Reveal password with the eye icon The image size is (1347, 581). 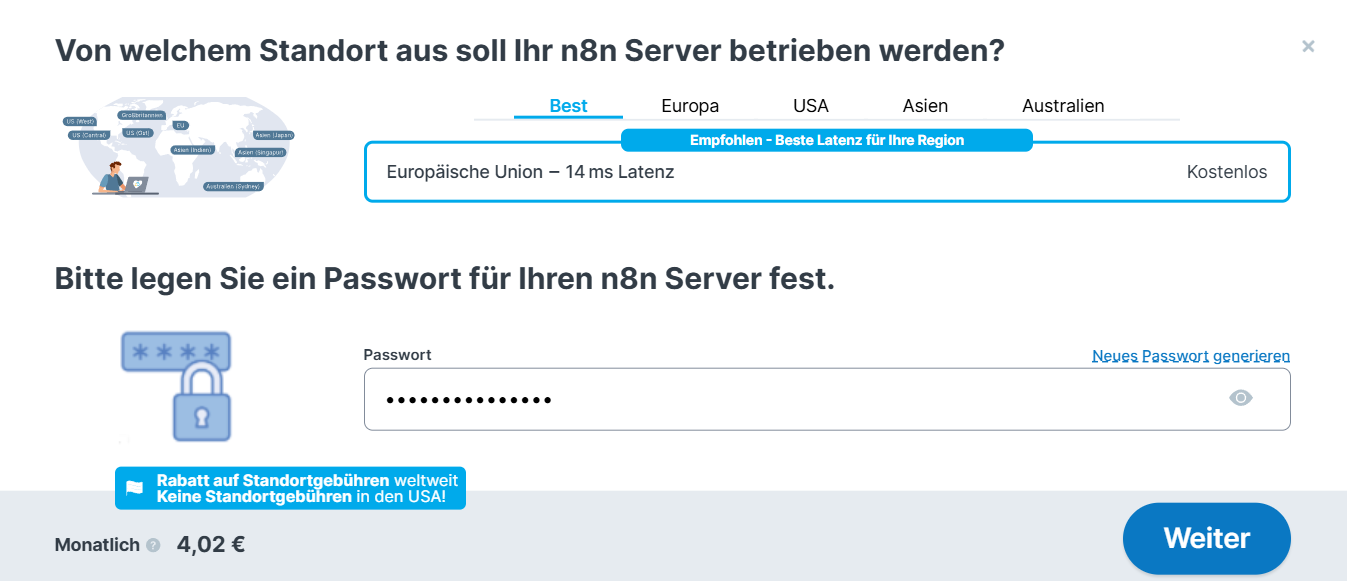pyautogui.click(x=1241, y=398)
